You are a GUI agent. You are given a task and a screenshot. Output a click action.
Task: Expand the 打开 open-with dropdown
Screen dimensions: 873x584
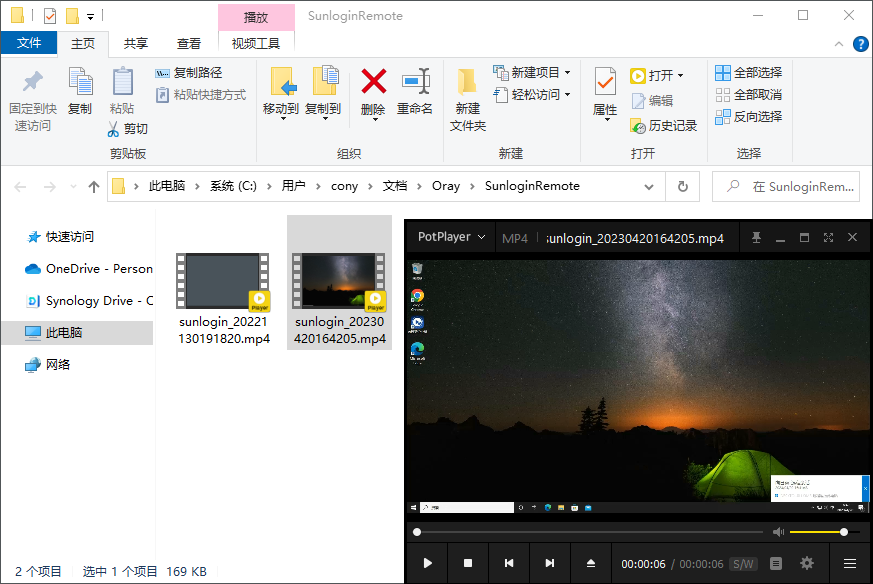tap(680, 76)
